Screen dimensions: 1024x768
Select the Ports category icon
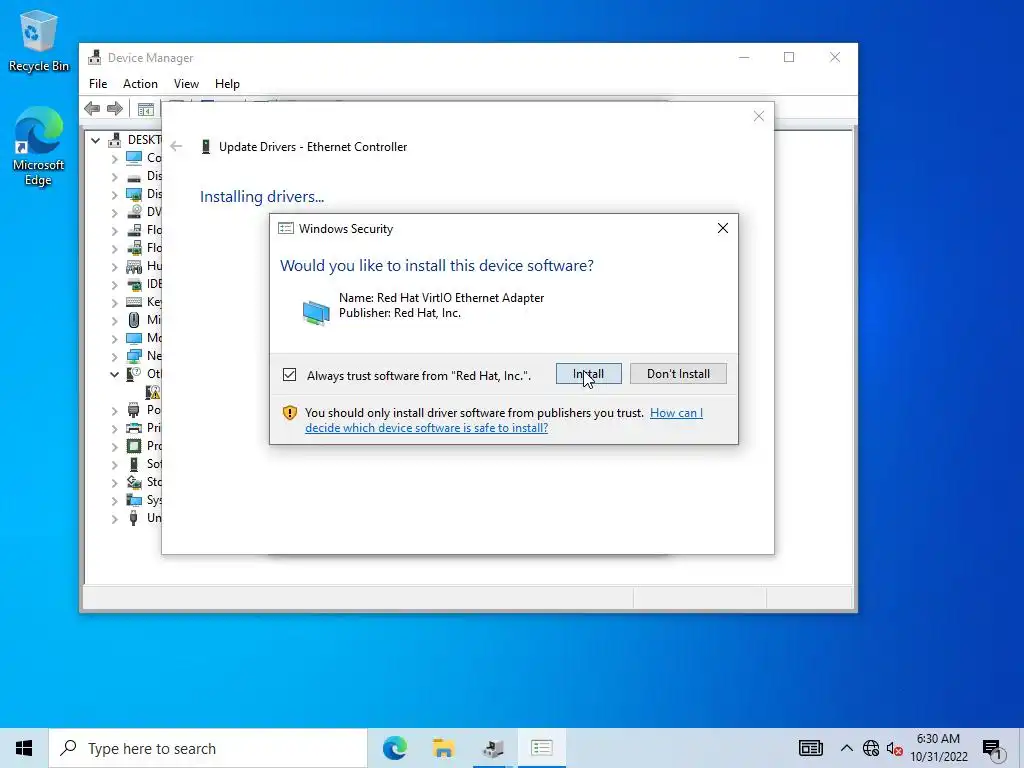coord(134,410)
